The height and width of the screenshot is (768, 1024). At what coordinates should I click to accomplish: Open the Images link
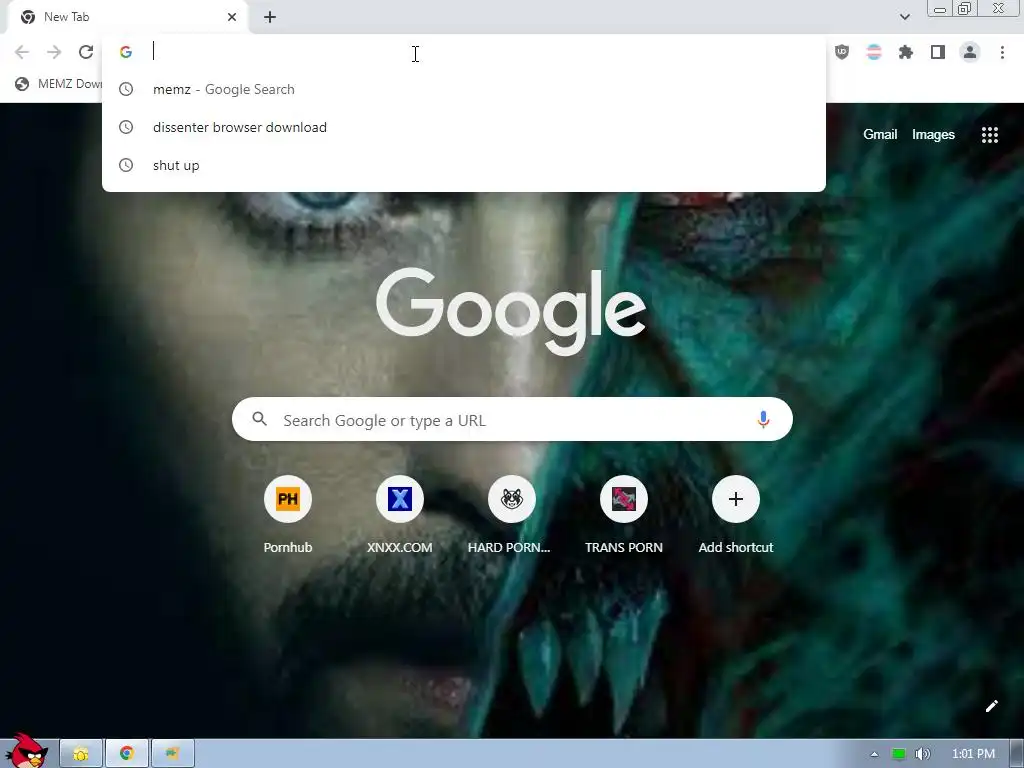[x=933, y=135]
